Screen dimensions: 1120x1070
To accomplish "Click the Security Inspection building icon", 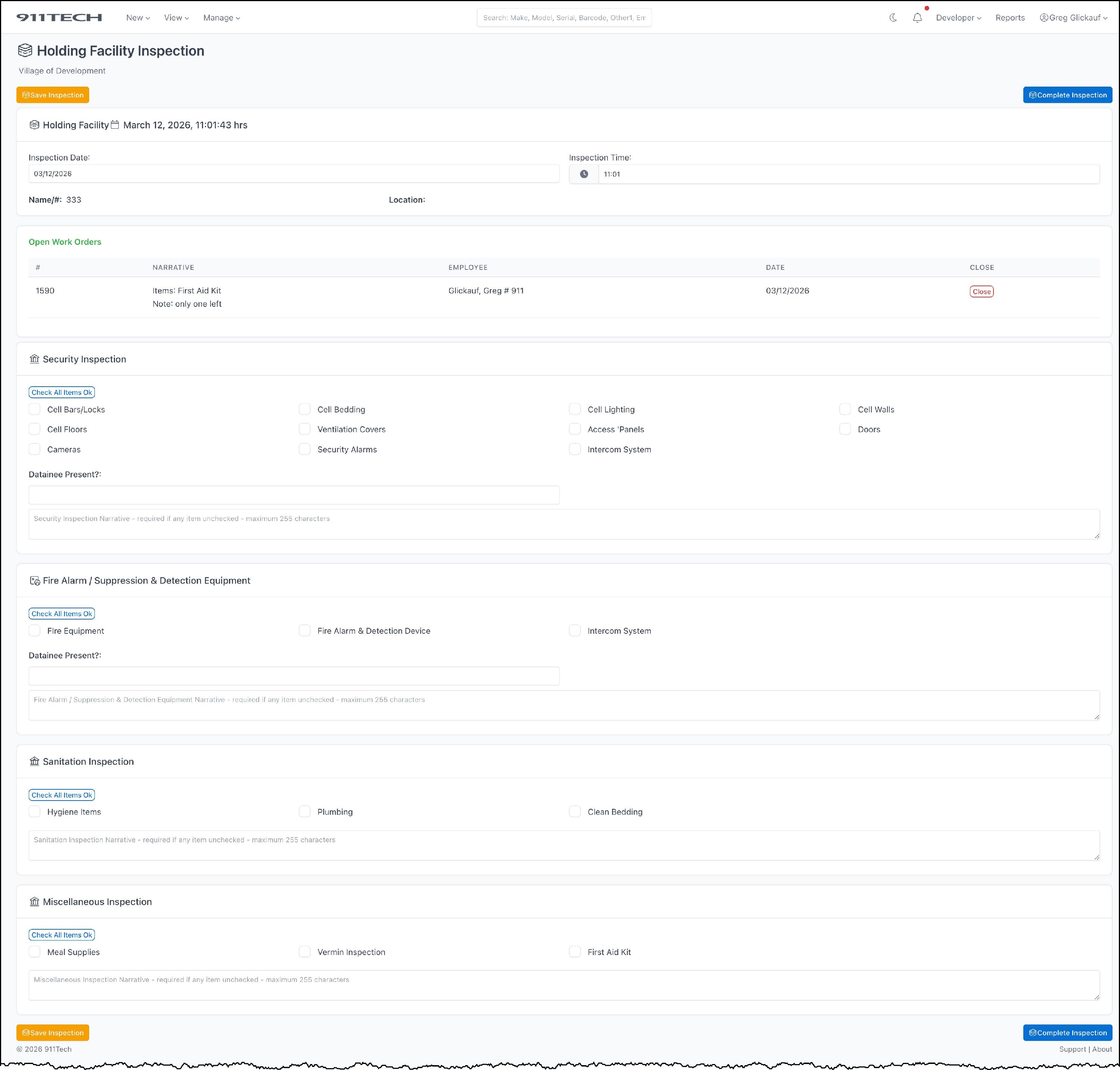I will [x=34, y=359].
